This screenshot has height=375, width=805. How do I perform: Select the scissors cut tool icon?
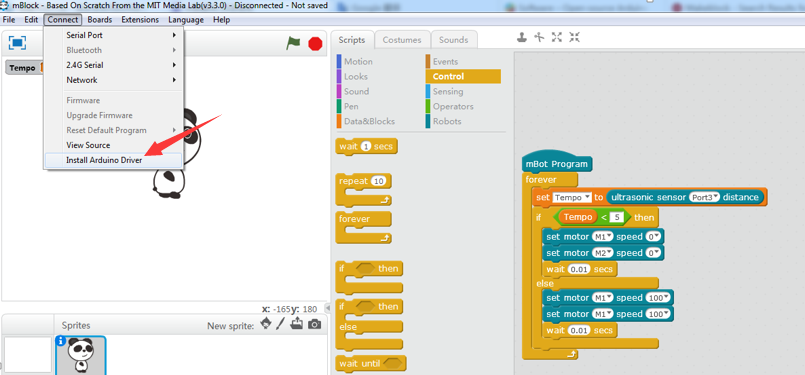pyautogui.click(x=539, y=37)
